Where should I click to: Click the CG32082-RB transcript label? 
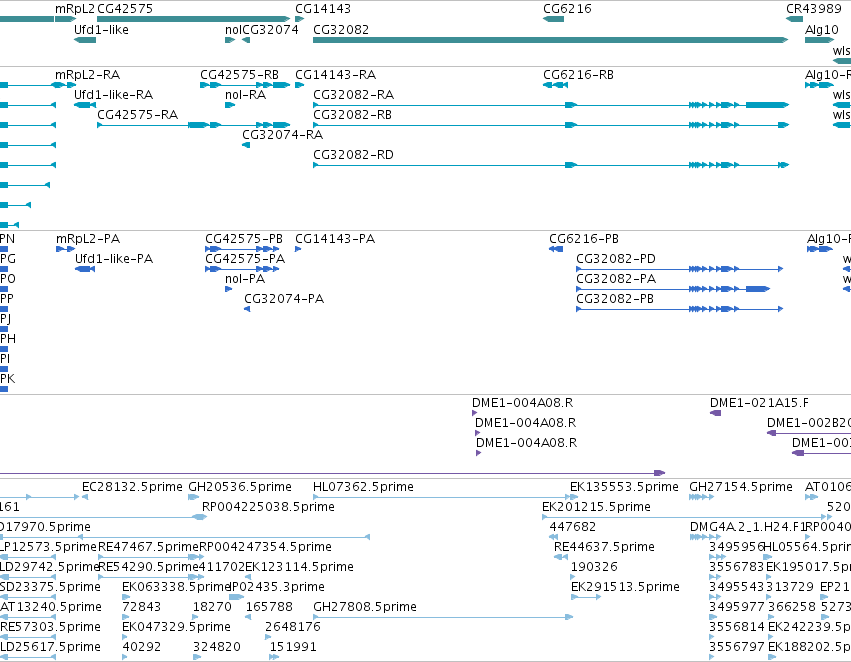[x=352, y=114]
